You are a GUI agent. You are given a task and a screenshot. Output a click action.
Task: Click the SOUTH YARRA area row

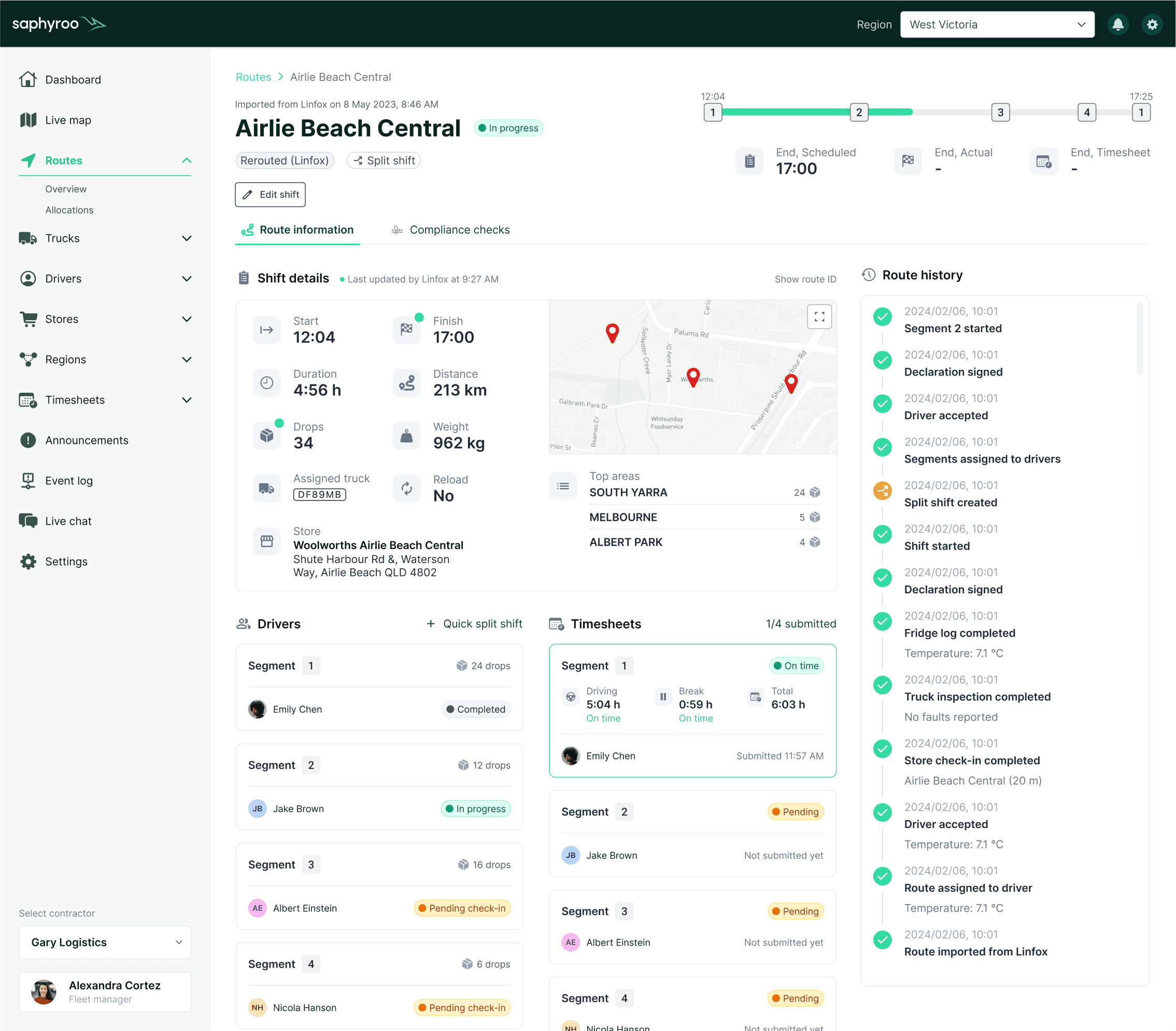pyautogui.click(x=705, y=492)
